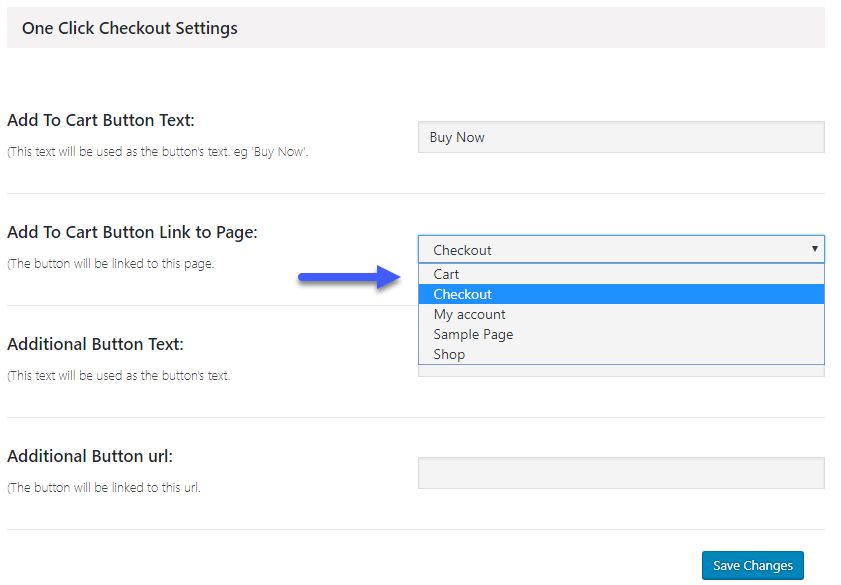Click the Additional Button url input field
This screenshot has width=841, height=585.
point(621,473)
